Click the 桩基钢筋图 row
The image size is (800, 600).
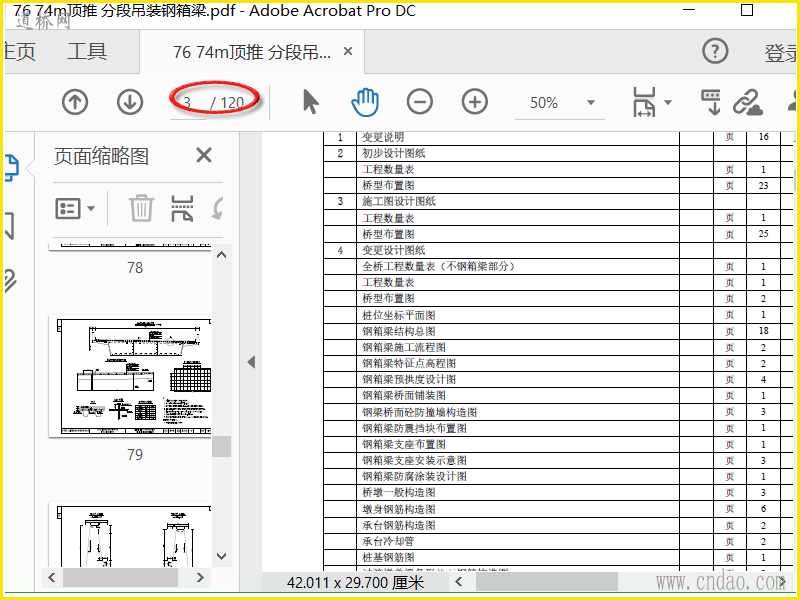click(x=558, y=558)
